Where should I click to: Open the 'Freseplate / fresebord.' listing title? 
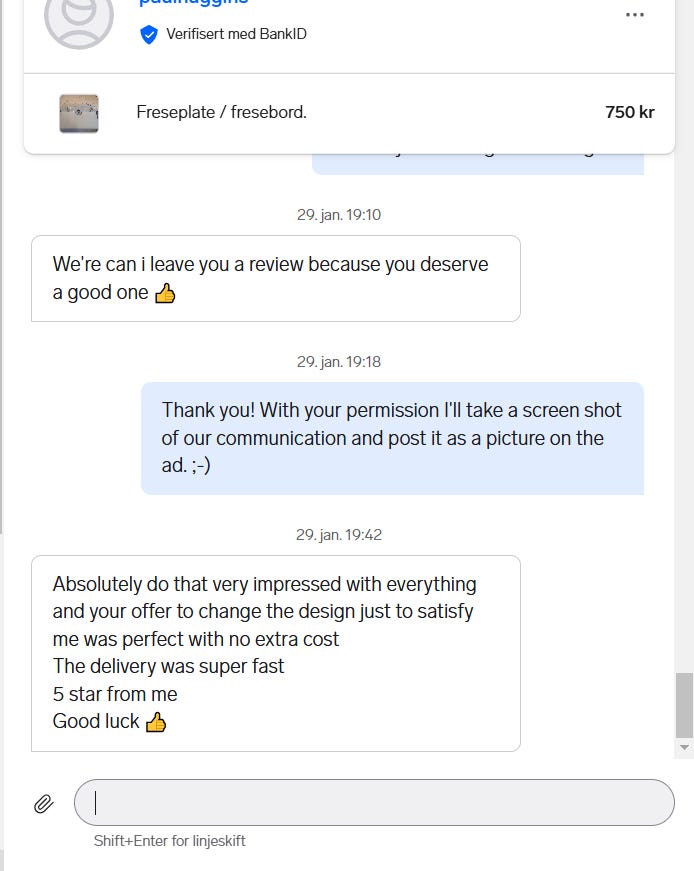[222, 112]
